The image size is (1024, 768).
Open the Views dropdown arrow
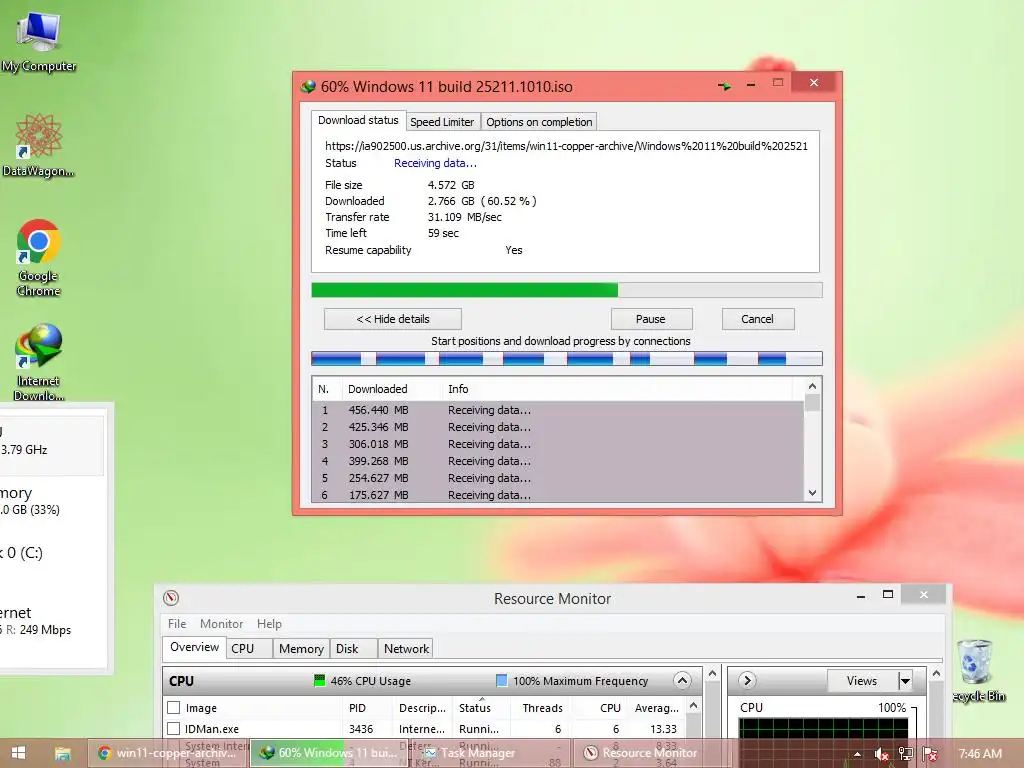pos(905,680)
